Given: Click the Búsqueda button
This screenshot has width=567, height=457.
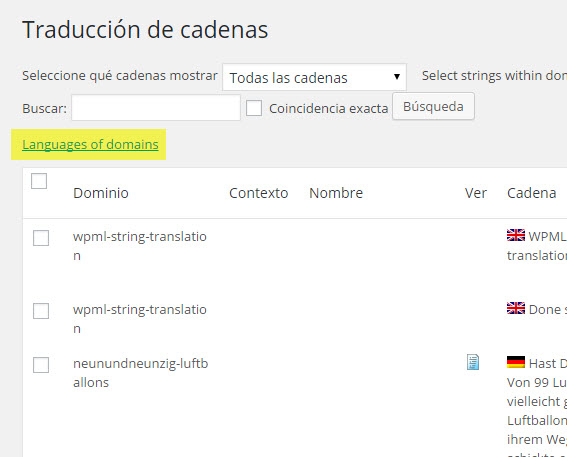Looking at the screenshot, I should (433, 106).
